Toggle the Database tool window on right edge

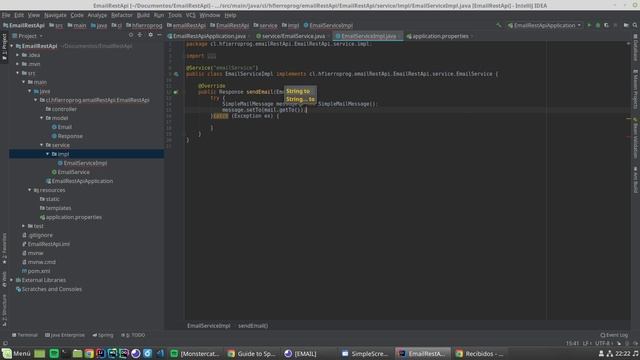[x=636, y=48]
